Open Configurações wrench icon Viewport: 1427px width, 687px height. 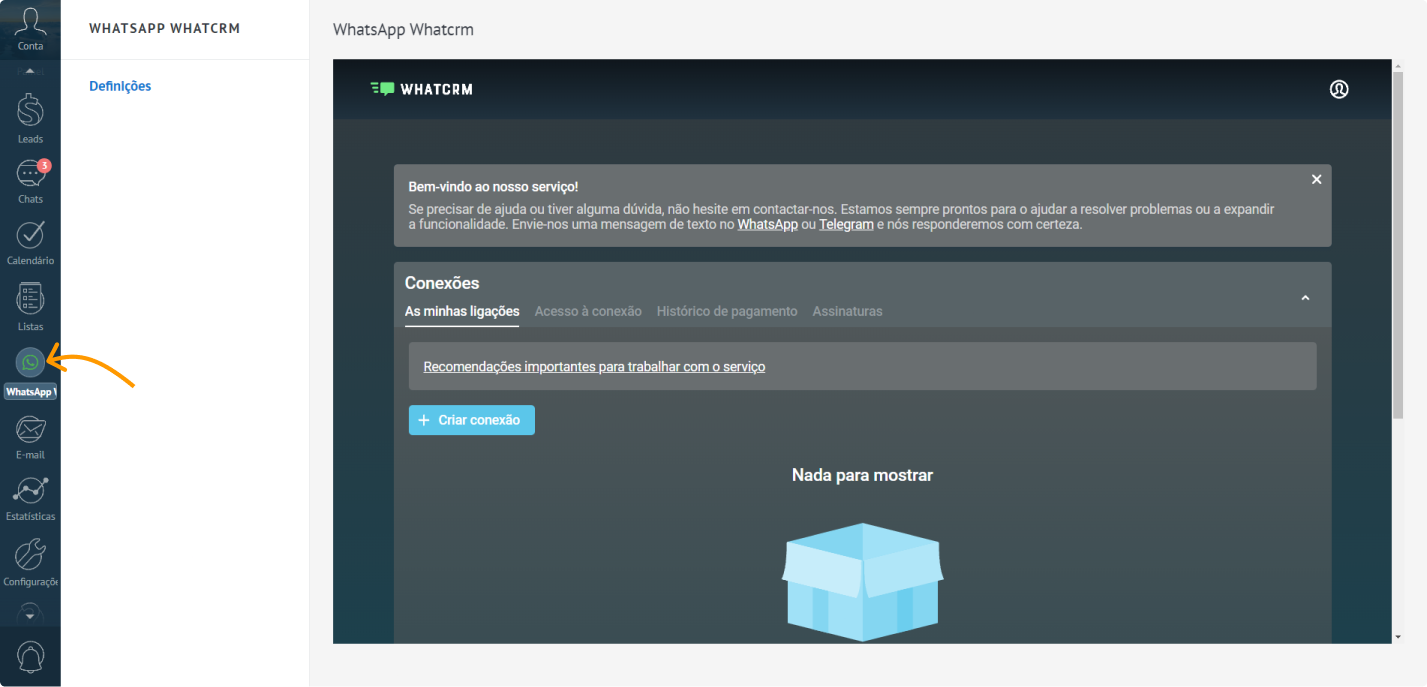(x=30, y=554)
